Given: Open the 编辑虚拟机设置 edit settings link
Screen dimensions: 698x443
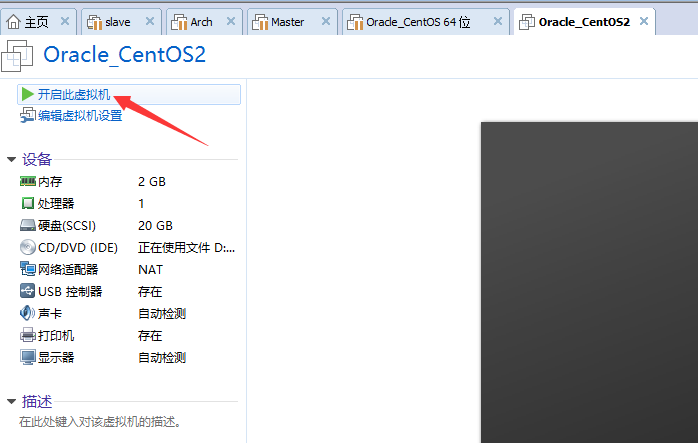Looking at the screenshot, I should coord(80,116).
